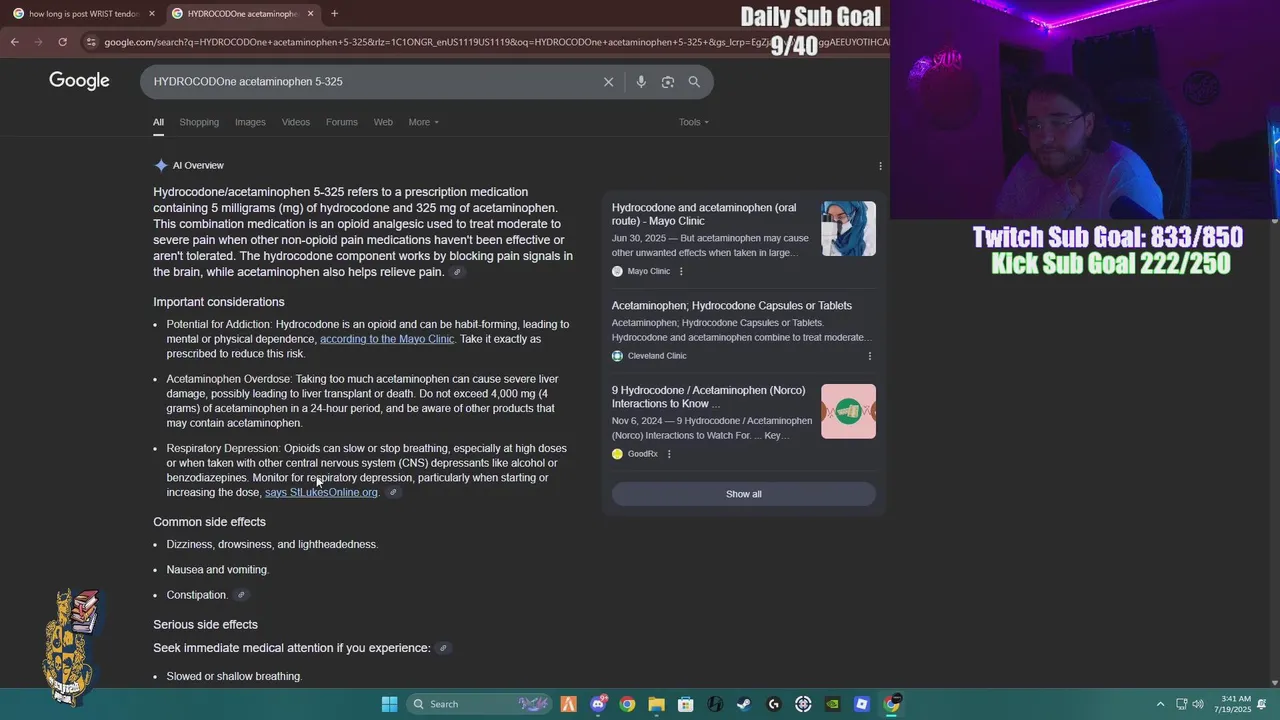
Task: Expand the More search filters dropdown
Action: coord(423,122)
